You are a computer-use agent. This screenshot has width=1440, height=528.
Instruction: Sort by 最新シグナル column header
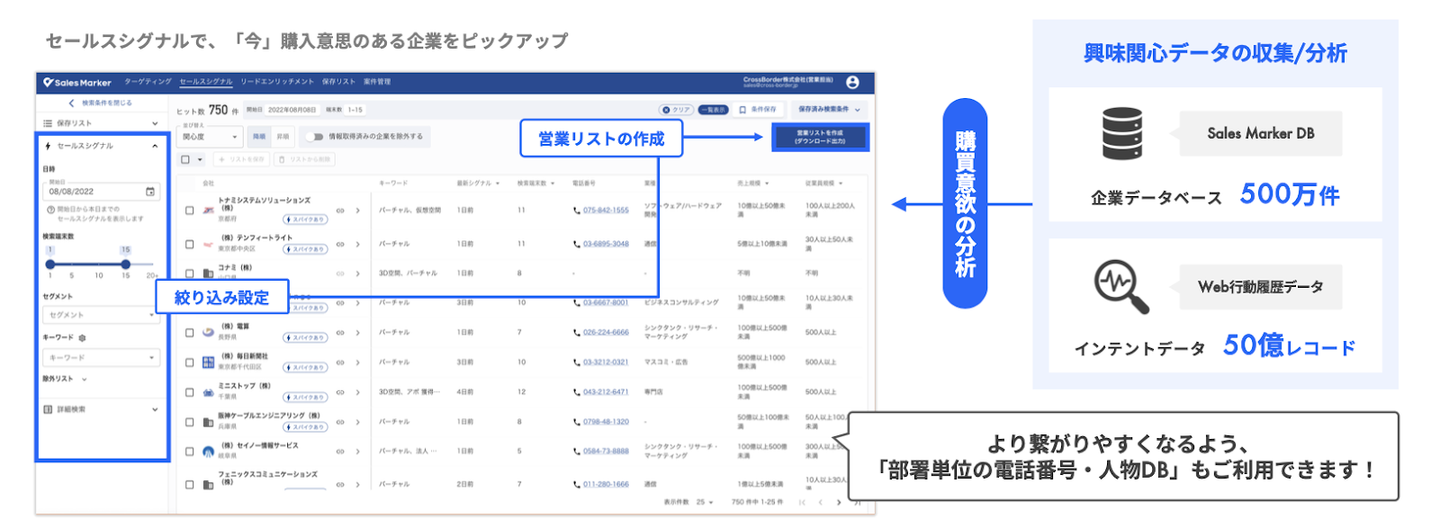(x=477, y=184)
